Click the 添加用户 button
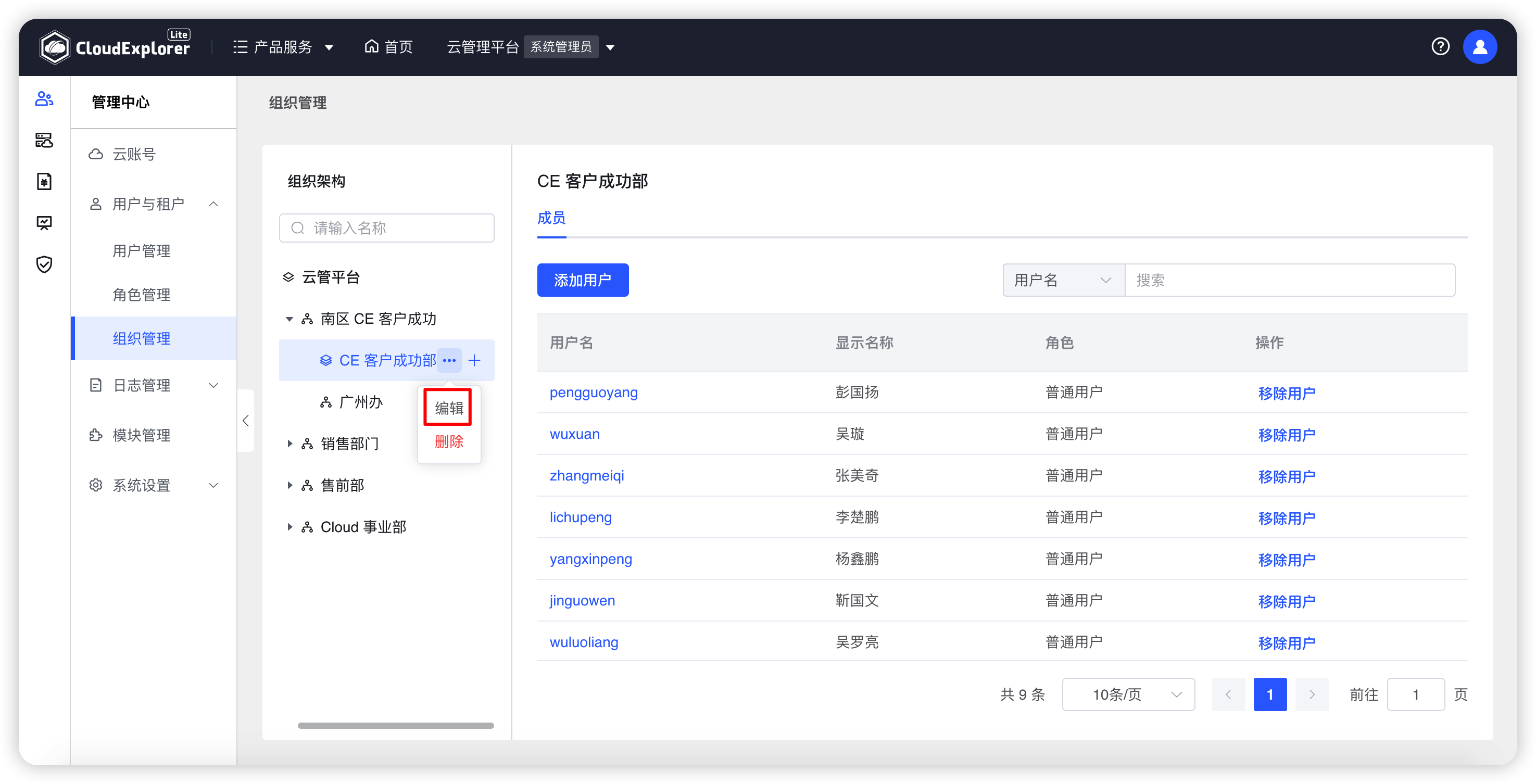The height and width of the screenshot is (784, 1536). (583, 280)
